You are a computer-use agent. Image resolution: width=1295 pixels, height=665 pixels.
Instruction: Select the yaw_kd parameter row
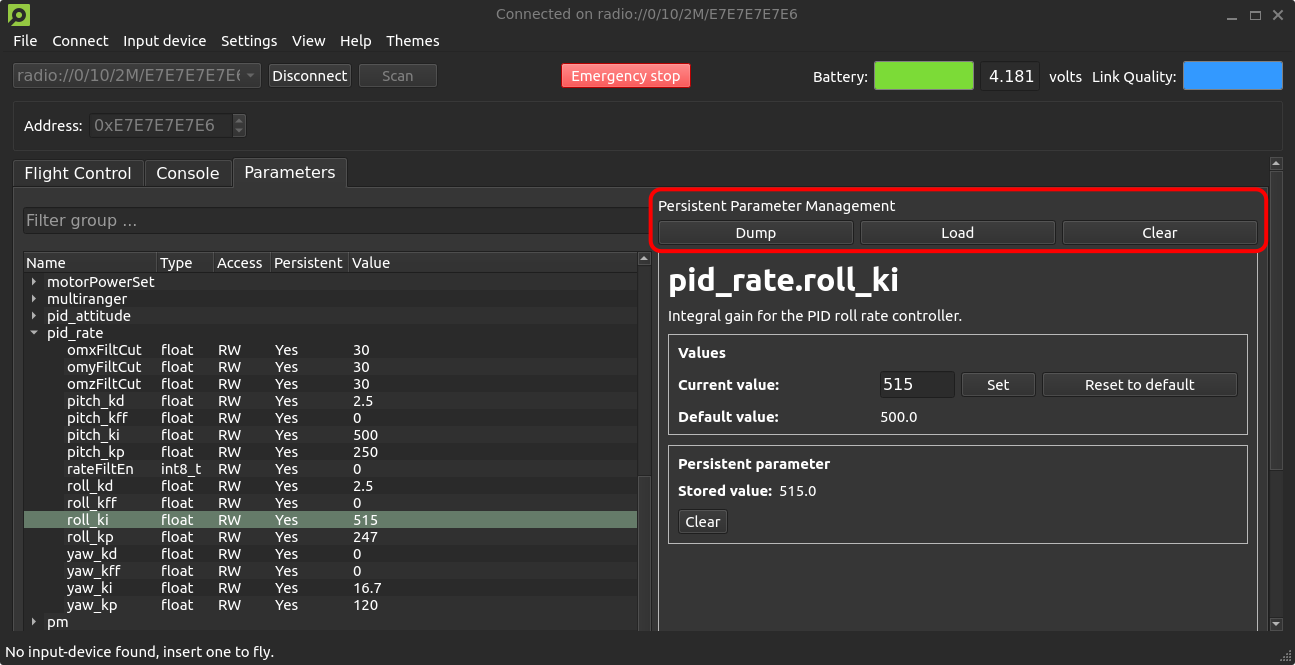coord(330,554)
